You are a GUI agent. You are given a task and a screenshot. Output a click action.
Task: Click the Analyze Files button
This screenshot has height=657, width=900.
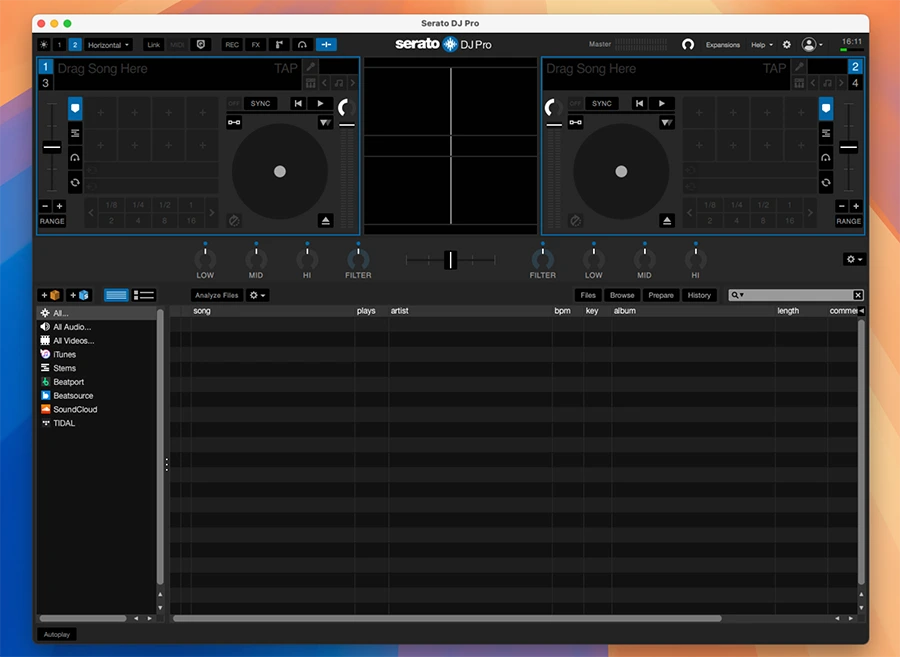tap(217, 295)
